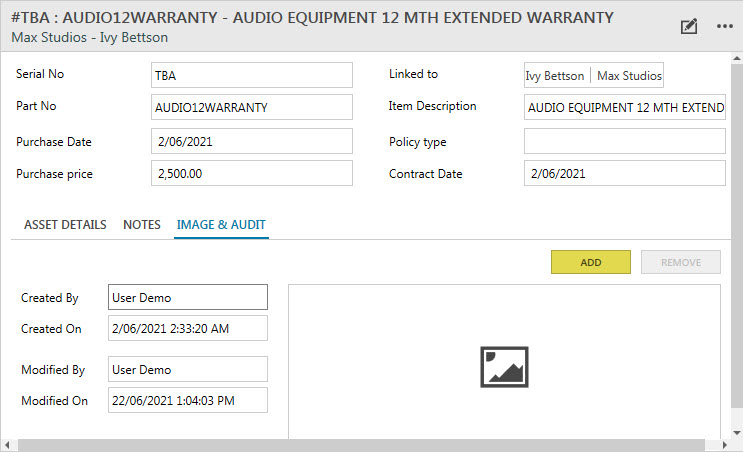Click the Created On timestamp field
This screenshot has width=743, height=452.
click(187, 328)
